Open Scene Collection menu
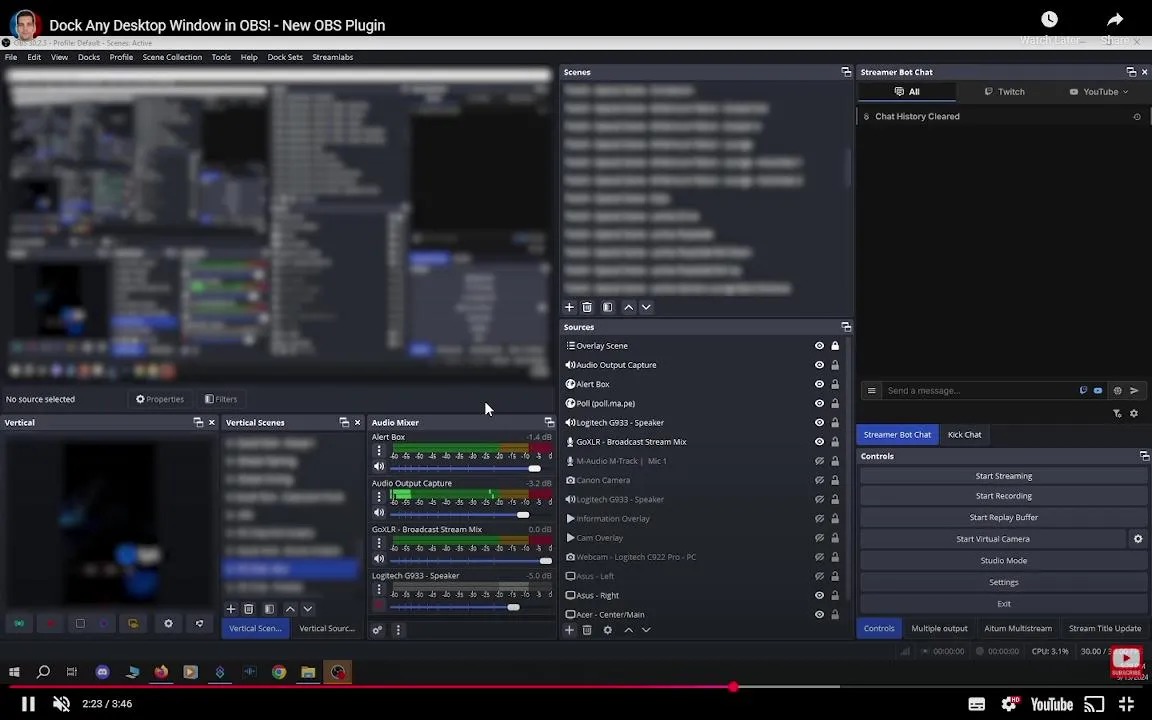1152x720 pixels. coord(172,57)
